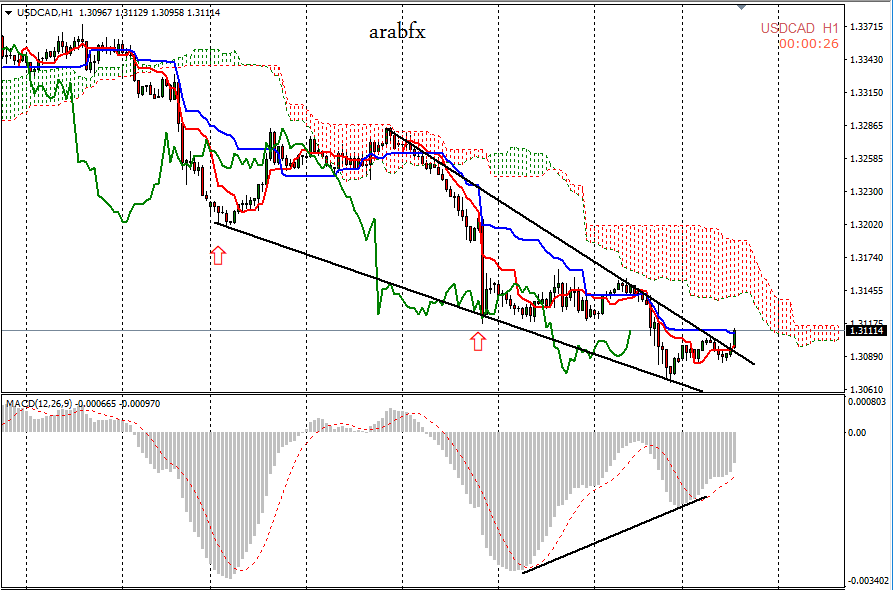Click price scale value 1.30610
Viewport: 893px width, 590px height.
point(866,390)
